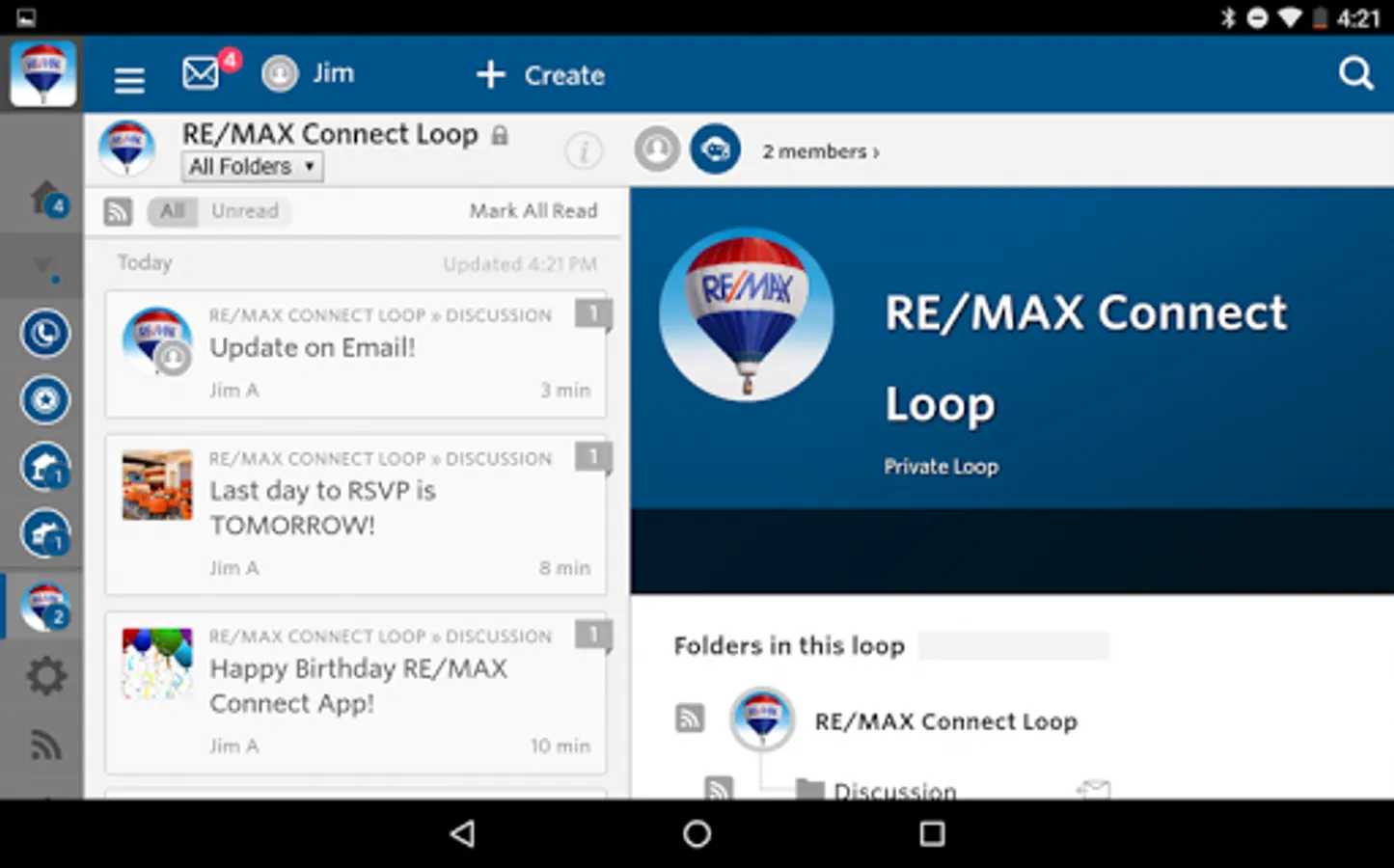View the gray member avatar
This screenshot has width=1394, height=868.
click(657, 149)
